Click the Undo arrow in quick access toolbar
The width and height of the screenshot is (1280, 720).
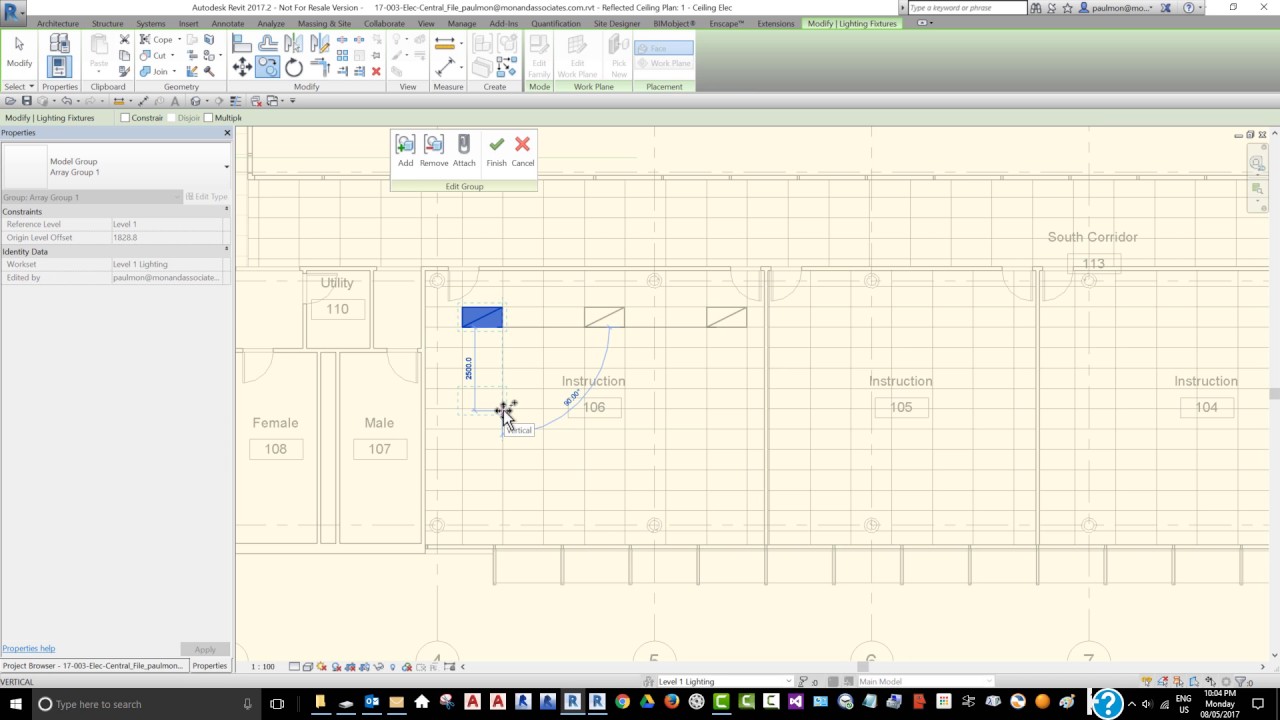point(67,101)
